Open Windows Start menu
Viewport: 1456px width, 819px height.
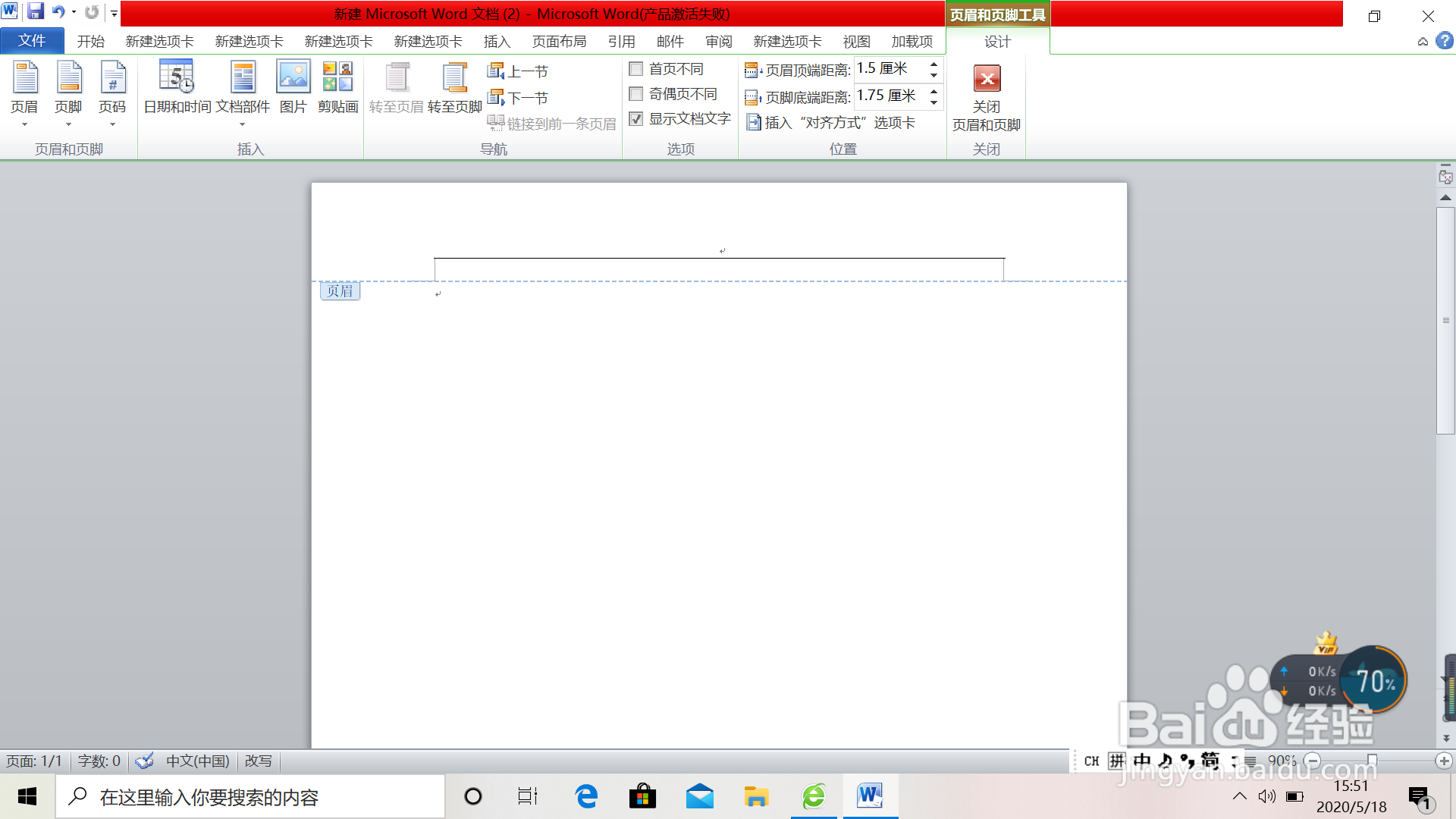click(27, 796)
